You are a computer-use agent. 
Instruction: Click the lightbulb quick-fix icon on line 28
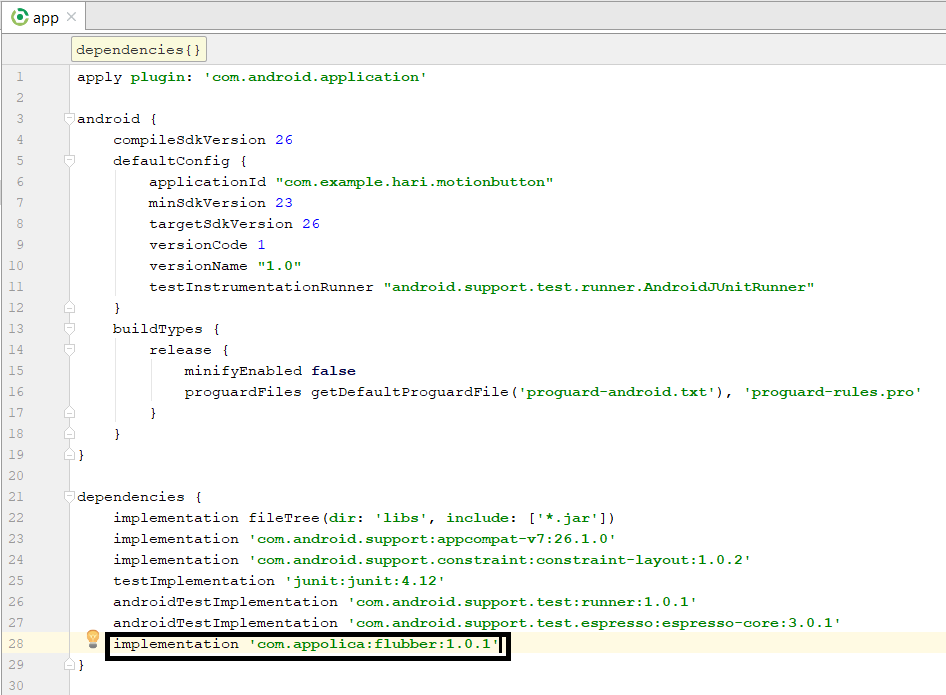point(93,638)
